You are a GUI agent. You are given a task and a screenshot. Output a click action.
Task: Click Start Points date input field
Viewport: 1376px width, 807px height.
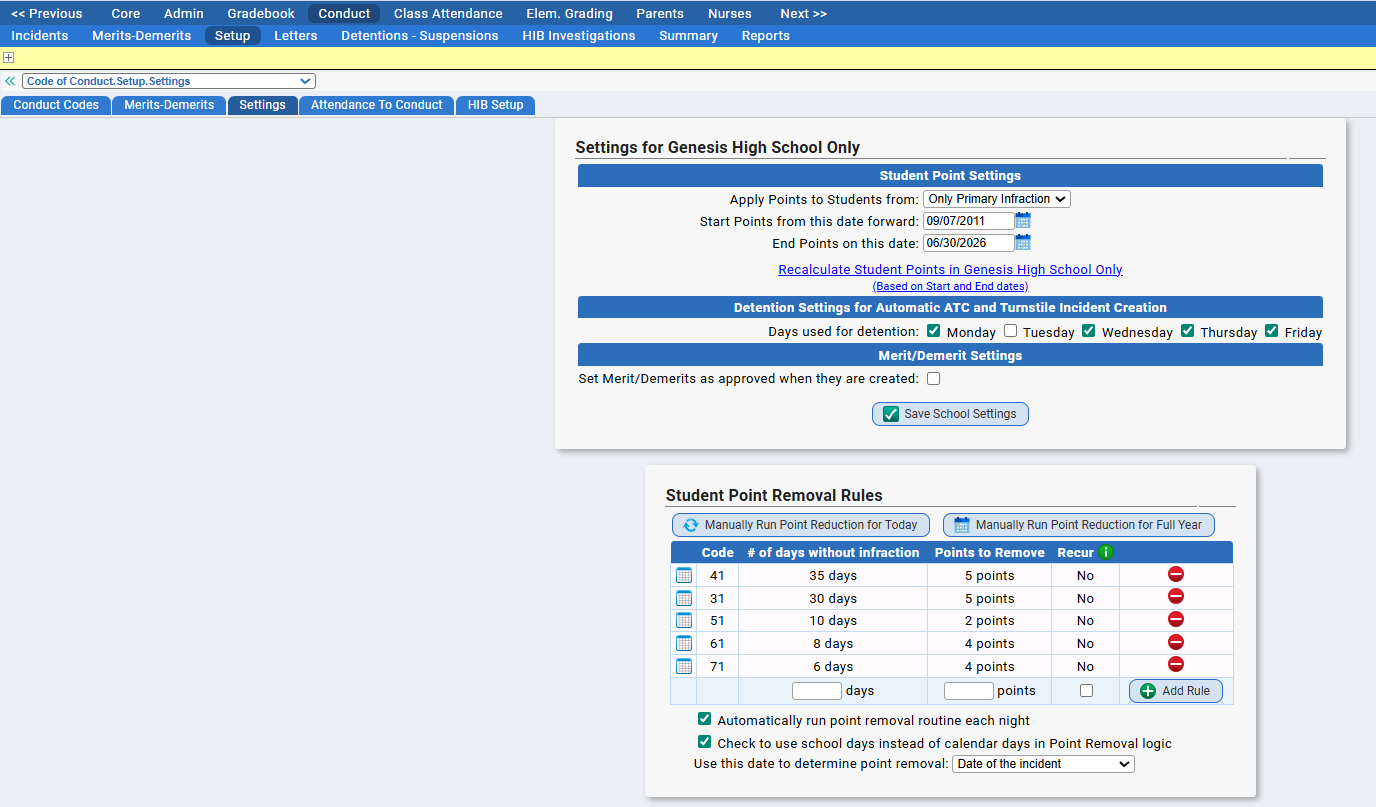click(x=968, y=221)
